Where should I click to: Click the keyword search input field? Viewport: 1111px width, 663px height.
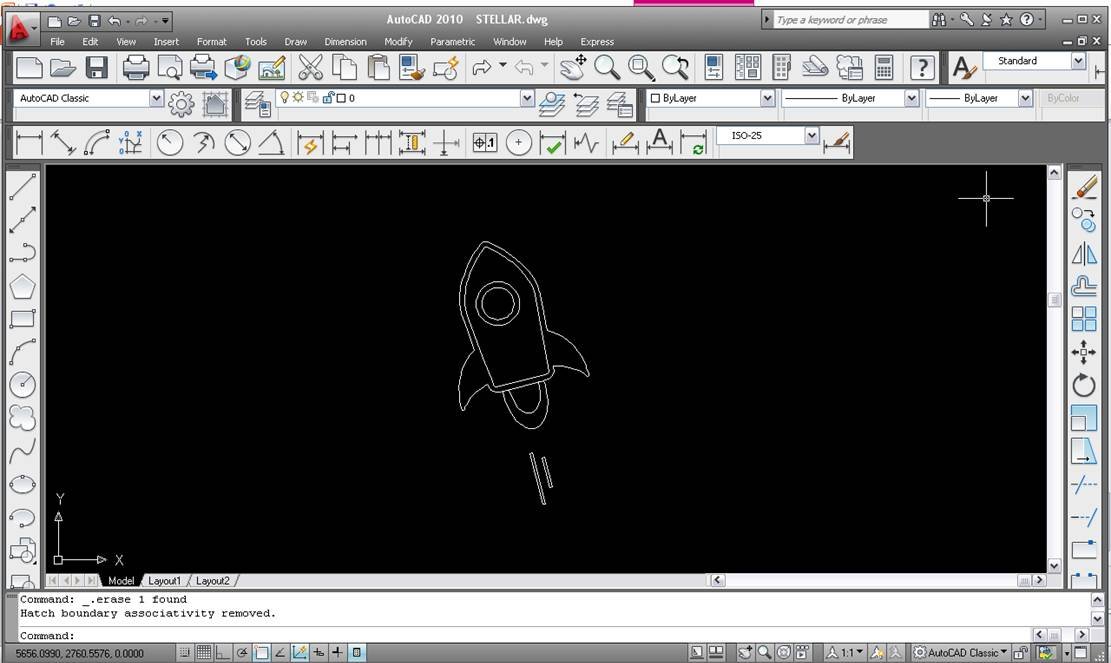click(850, 20)
